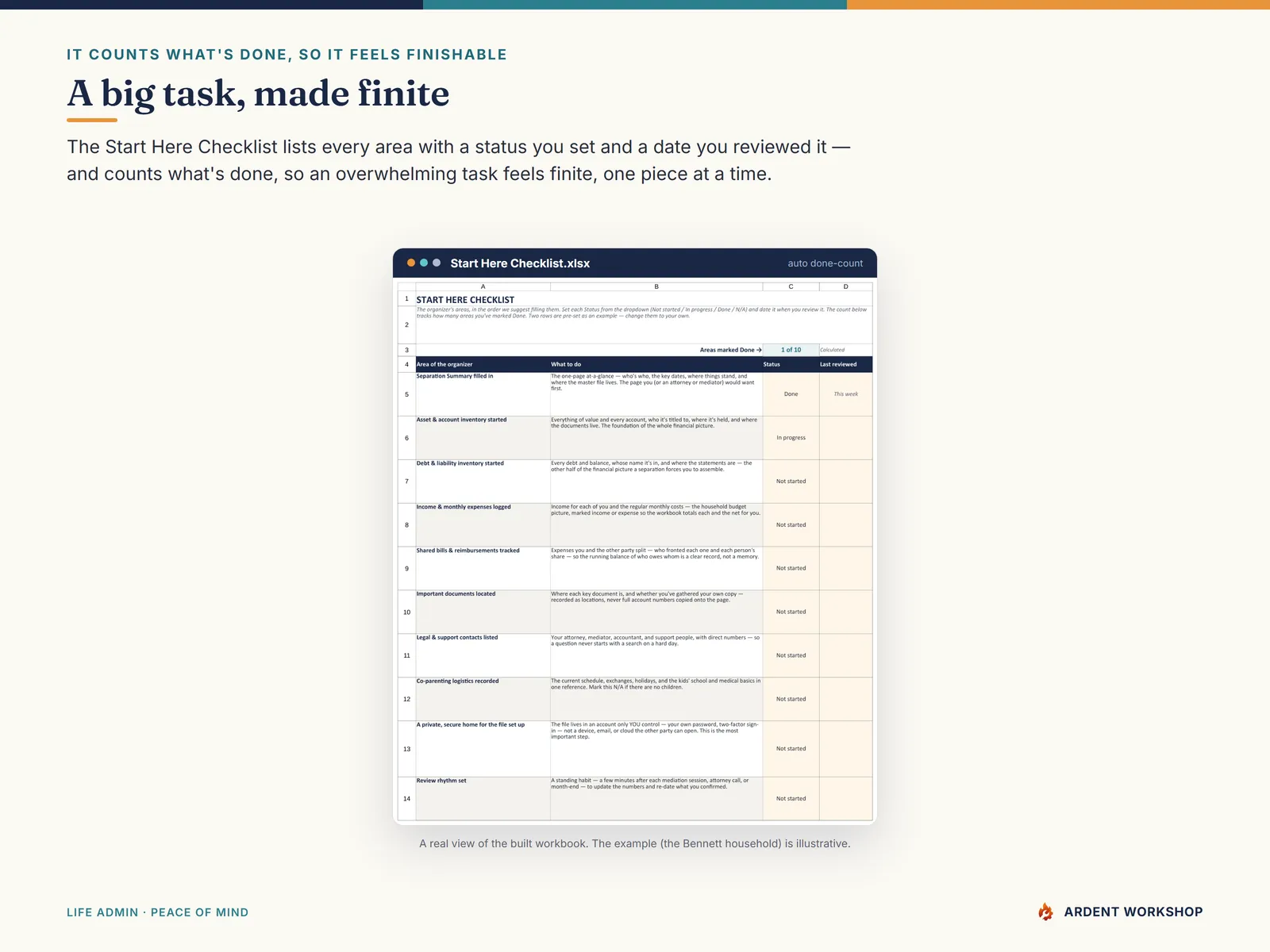The height and width of the screenshot is (952, 1270).
Task: Select Income & monthly expenses logged cell
Action: tap(483, 525)
